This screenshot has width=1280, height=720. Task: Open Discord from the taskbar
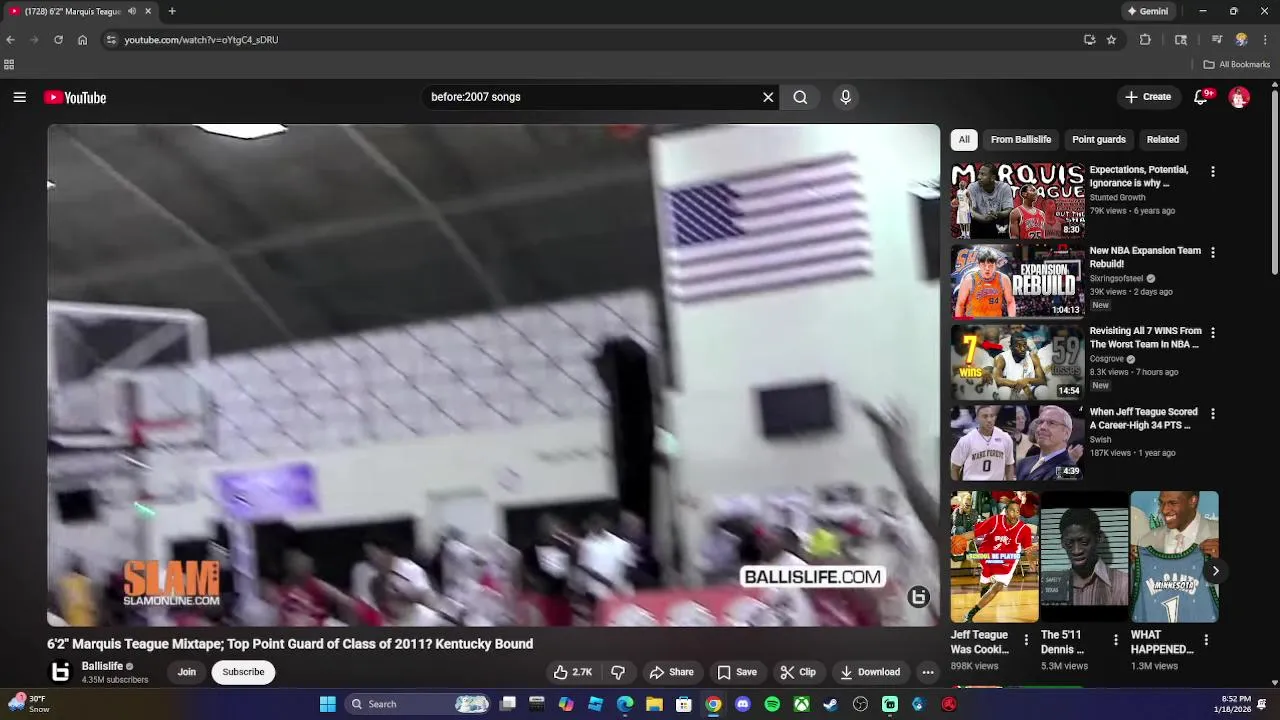[x=742, y=704]
